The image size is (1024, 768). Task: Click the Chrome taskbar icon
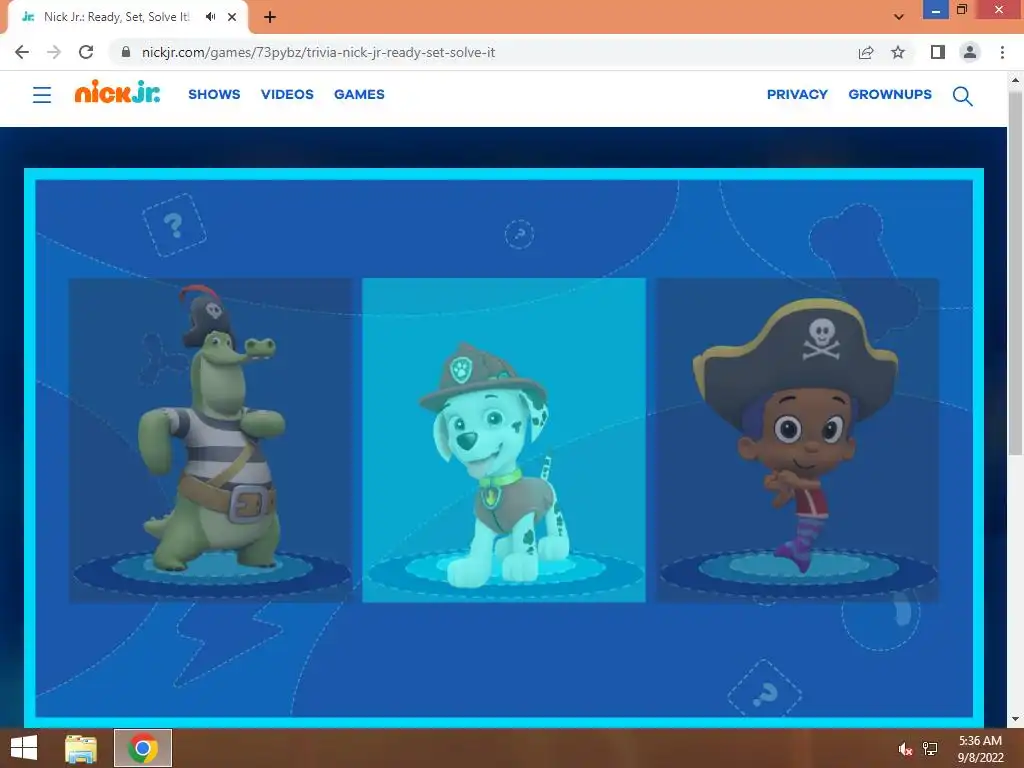(143, 748)
